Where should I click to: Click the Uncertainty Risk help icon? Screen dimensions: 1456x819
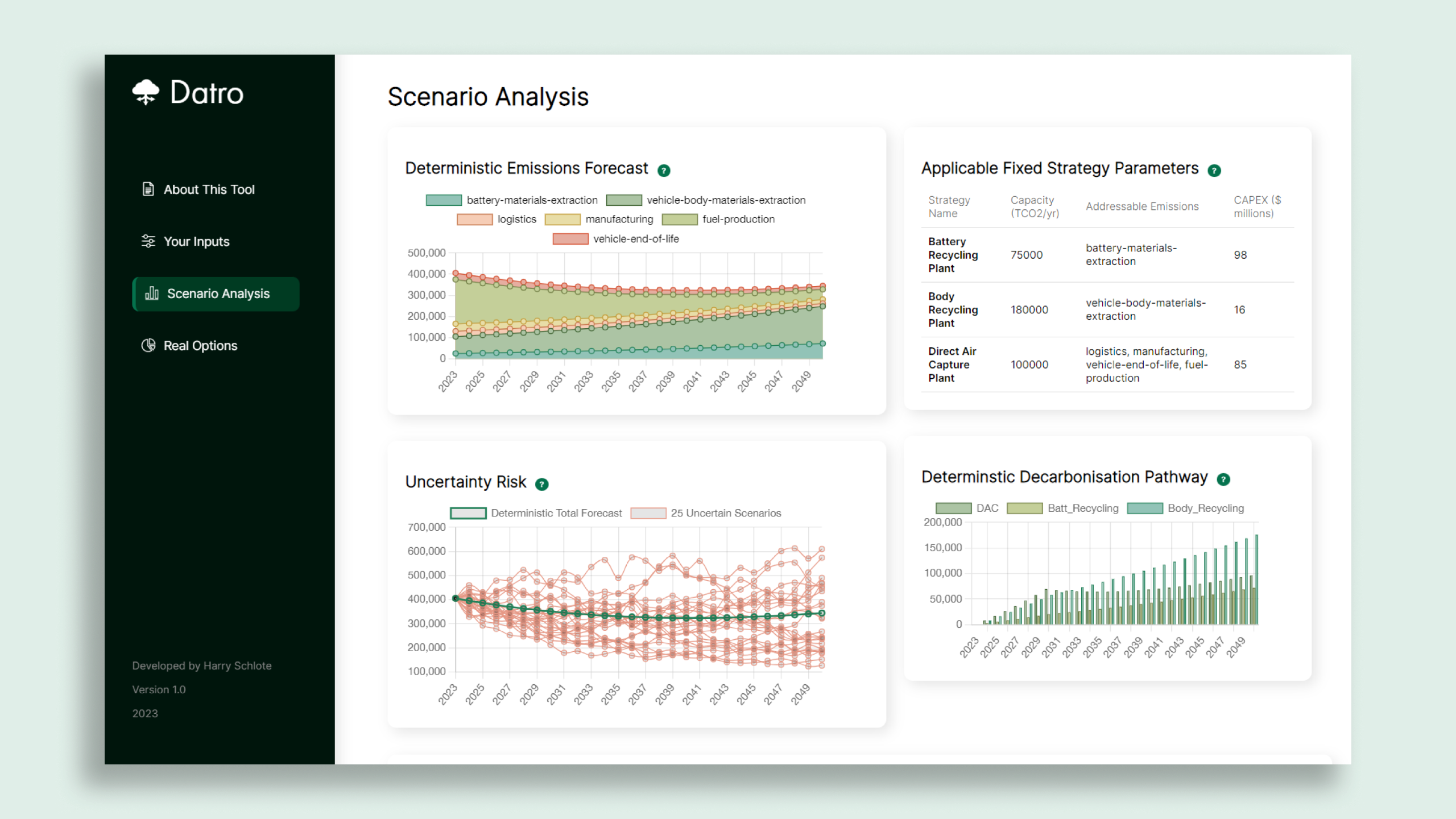[x=542, y=484]
